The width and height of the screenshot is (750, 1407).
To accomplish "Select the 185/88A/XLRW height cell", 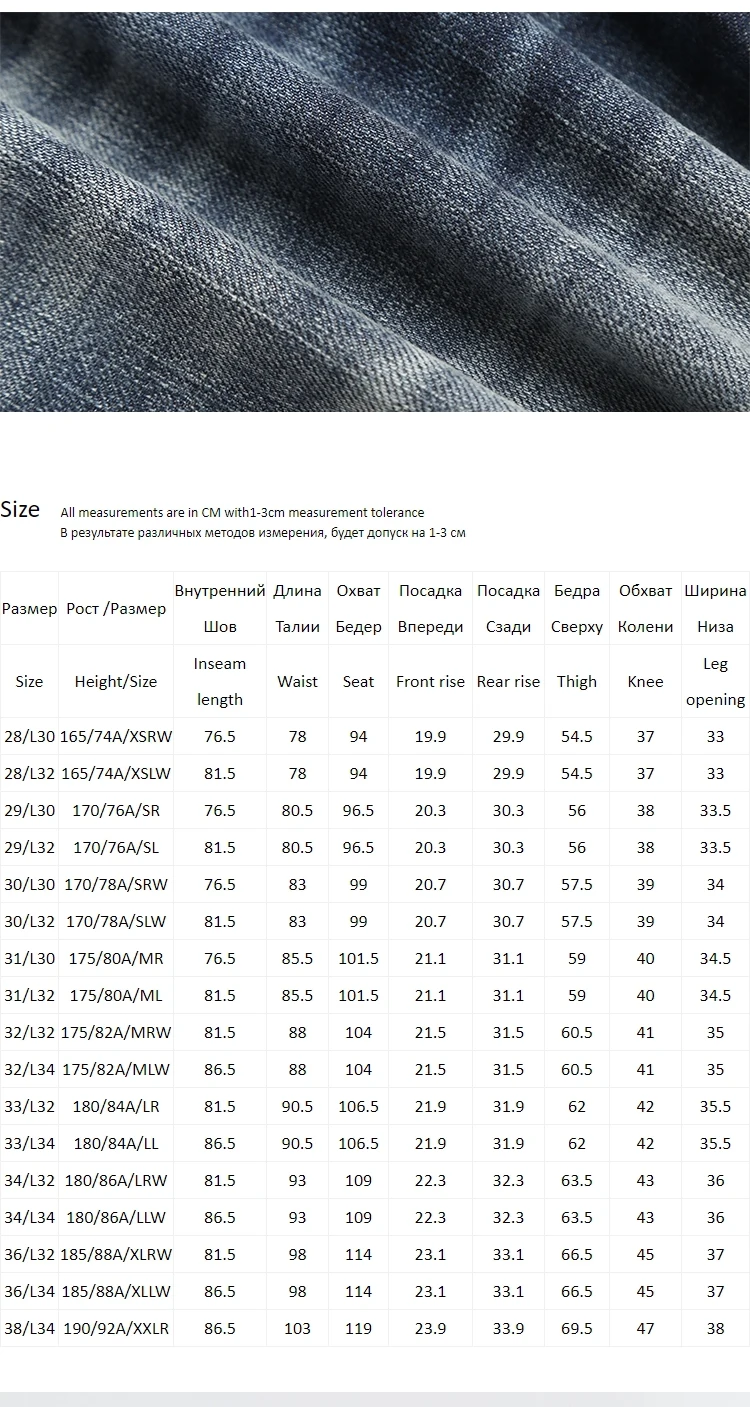I will pyautogui.click(x=116, y=1254).
